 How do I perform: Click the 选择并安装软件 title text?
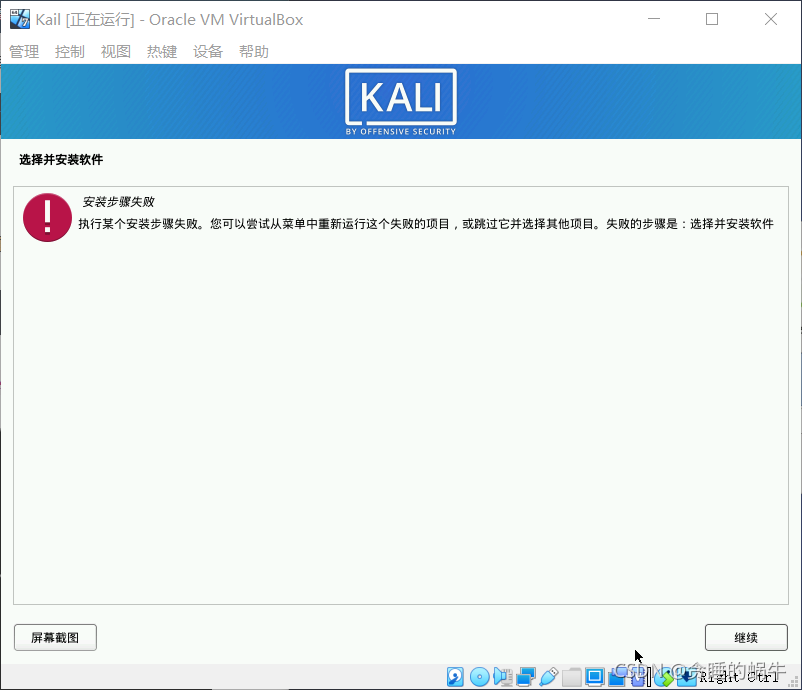(x=61, y=160)
